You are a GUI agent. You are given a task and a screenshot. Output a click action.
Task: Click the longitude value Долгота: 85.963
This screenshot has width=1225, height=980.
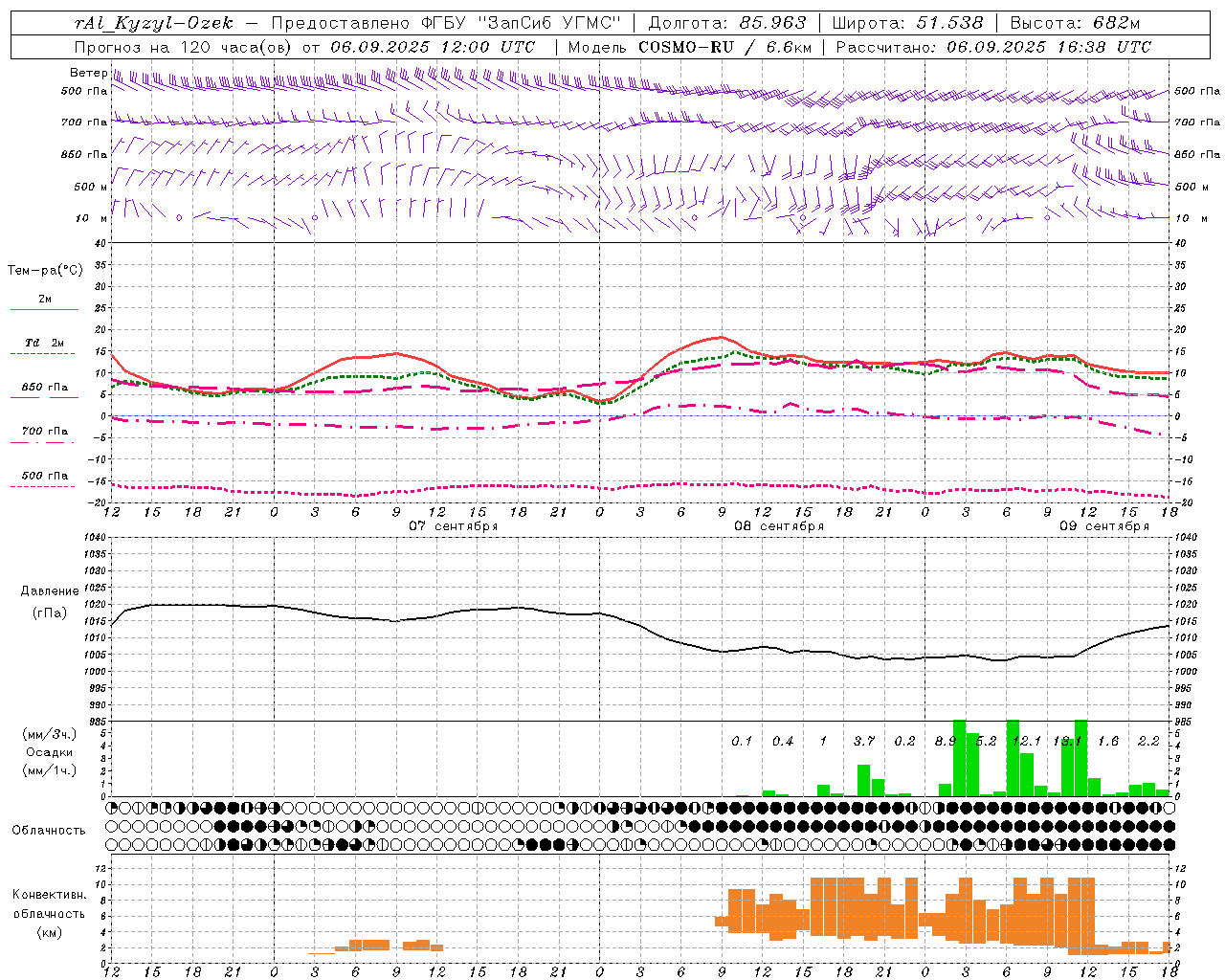point(727,23)
